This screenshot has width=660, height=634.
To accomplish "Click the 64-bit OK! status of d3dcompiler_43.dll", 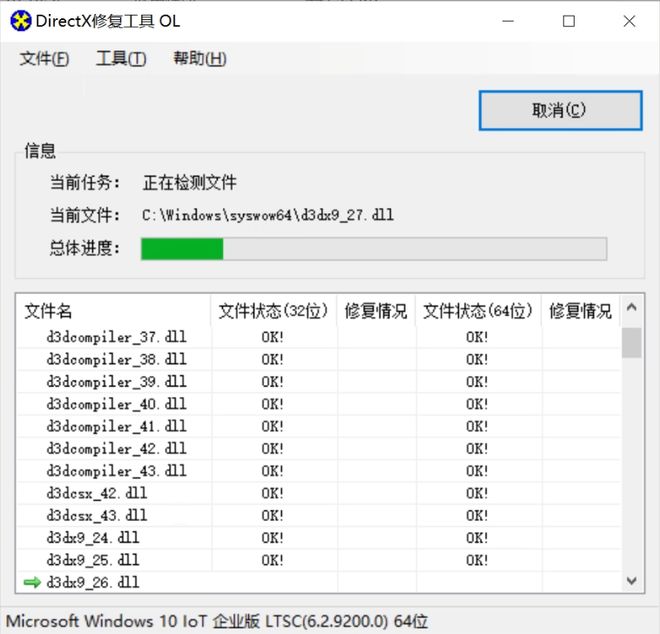I will 477,471.
